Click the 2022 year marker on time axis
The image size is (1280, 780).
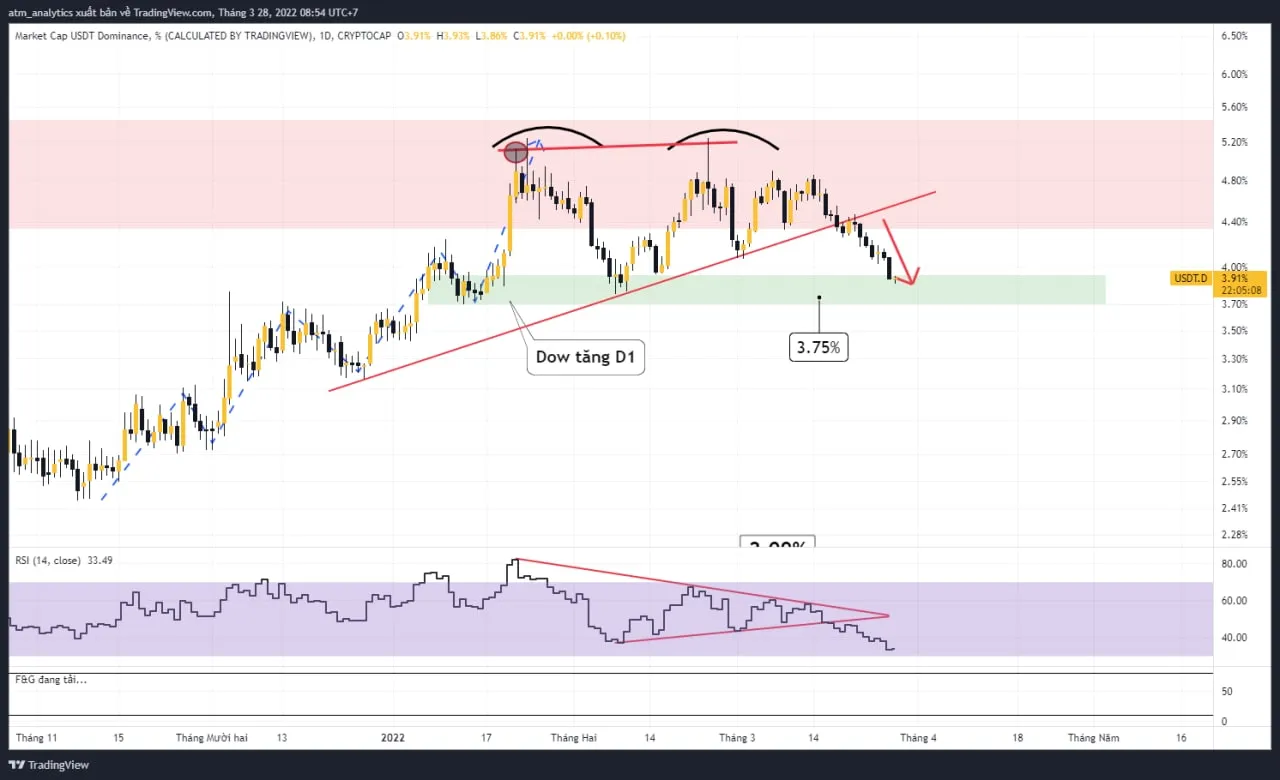click(393, 738)
